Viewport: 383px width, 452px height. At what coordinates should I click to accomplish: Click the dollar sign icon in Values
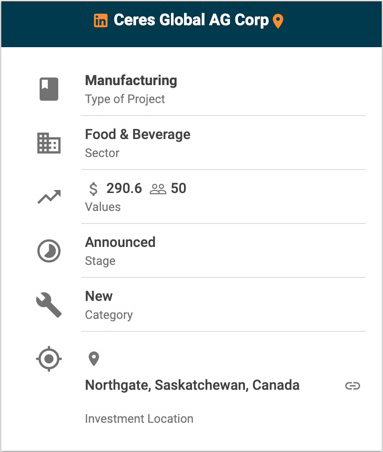tap(94, 189)
